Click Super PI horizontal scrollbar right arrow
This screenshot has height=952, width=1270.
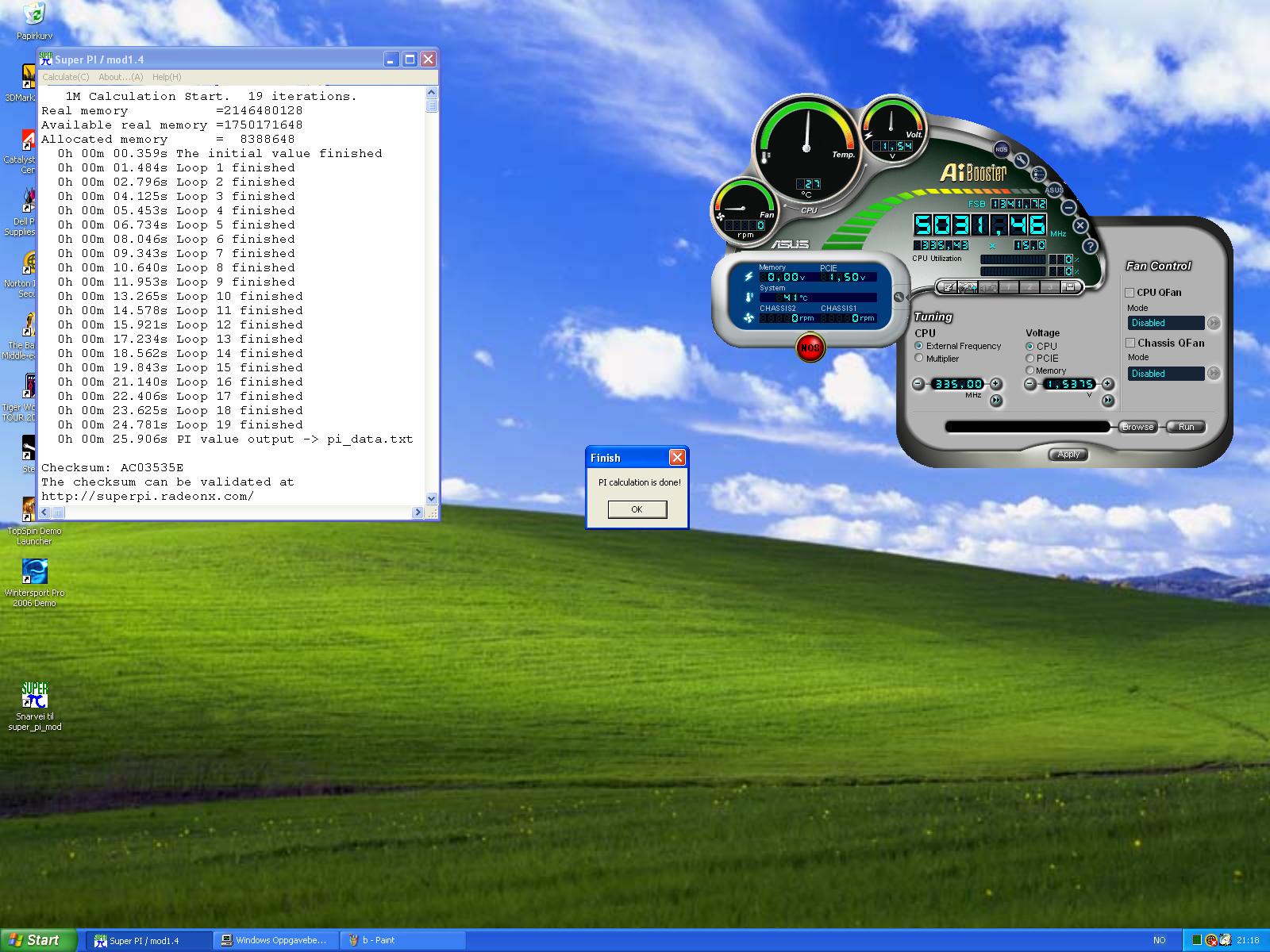point(418,512)
